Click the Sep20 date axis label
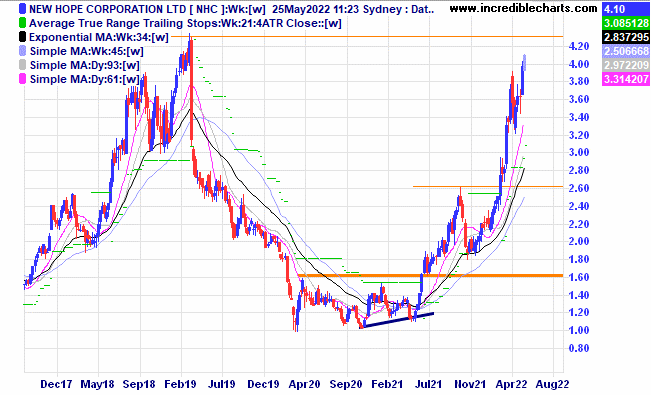This screenshot has width=651, height=395. [x=346, y=384]
